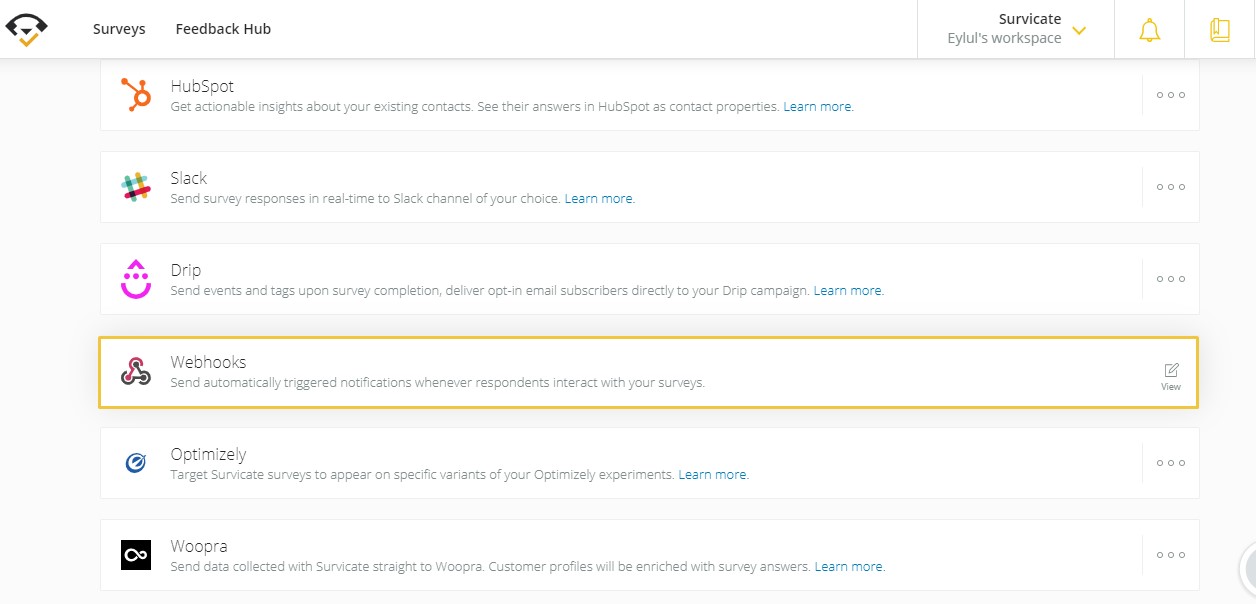Open the Drip three-dot options menu

1171,279
